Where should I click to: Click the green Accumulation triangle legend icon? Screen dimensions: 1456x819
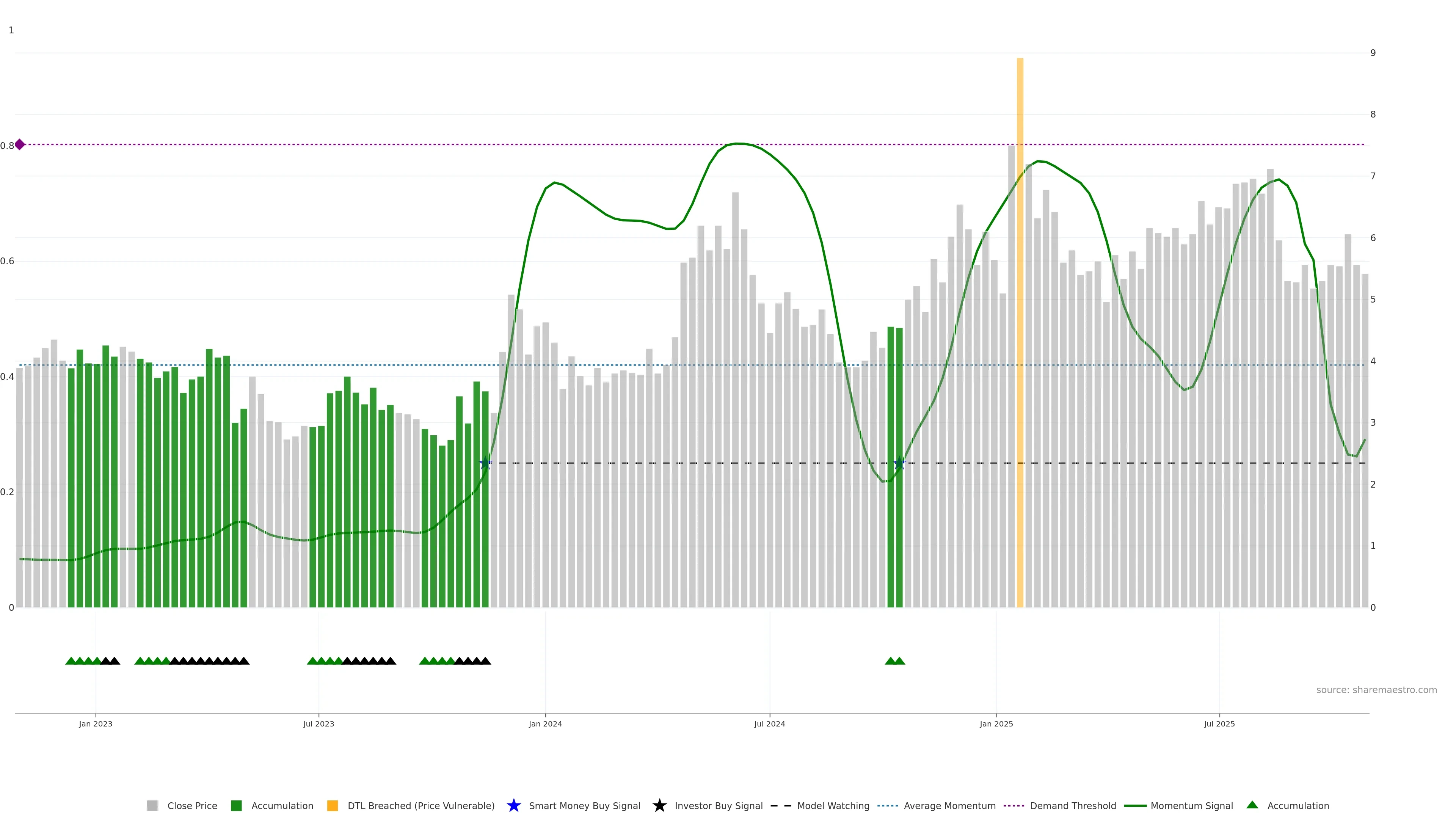pos(1252,805)
